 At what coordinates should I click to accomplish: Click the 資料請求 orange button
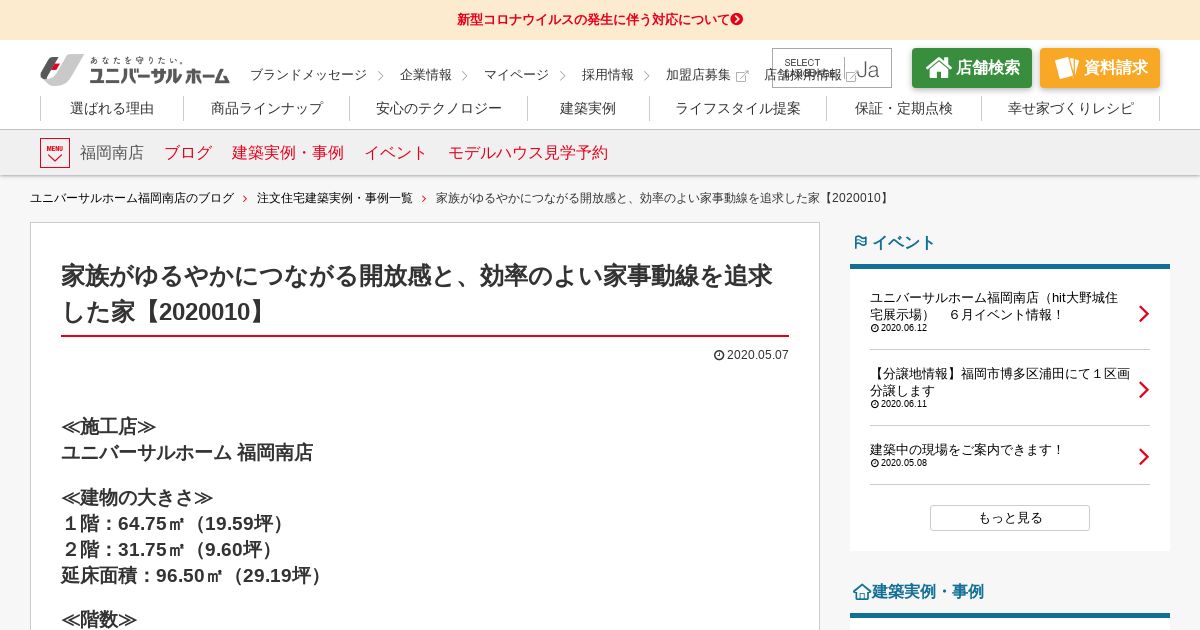[x=1100, y=68]
